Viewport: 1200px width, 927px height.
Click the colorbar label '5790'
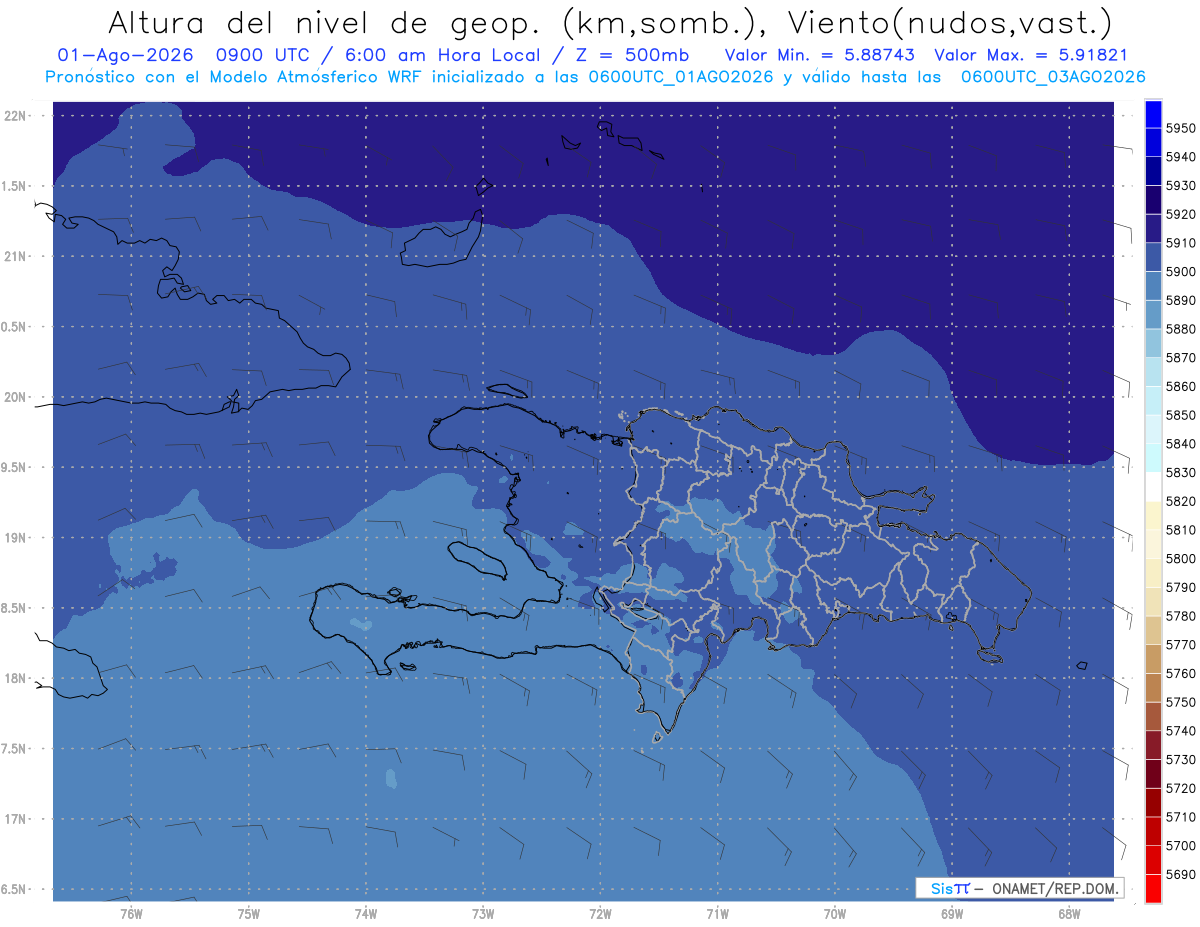point(1180,587)
